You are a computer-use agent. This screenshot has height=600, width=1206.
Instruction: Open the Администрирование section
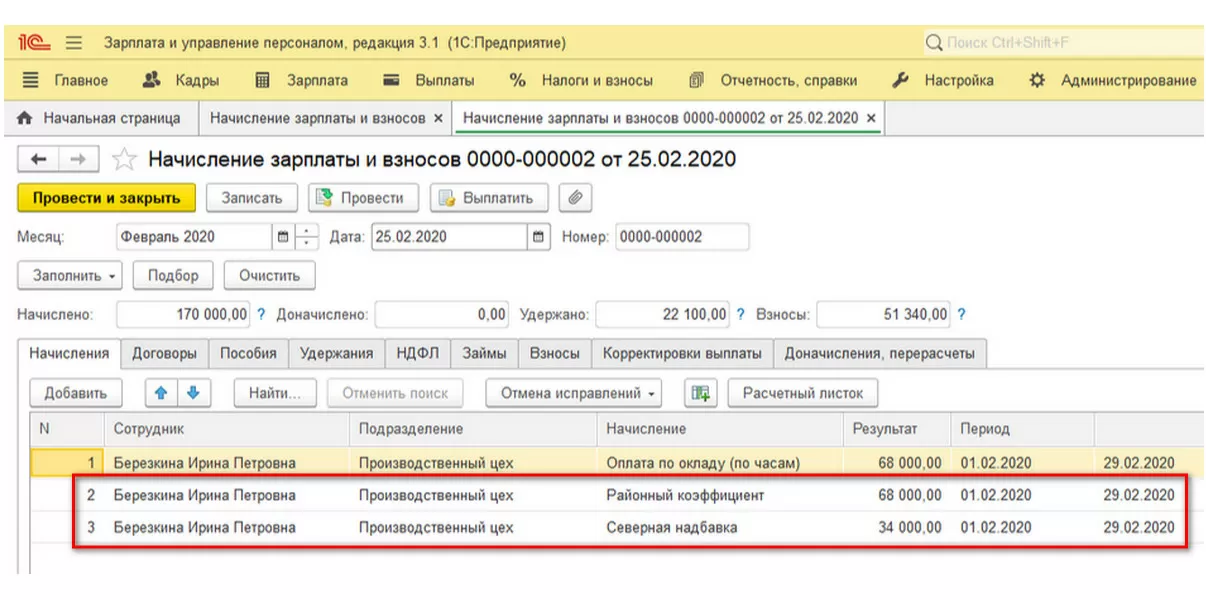tap(1113, 80)
